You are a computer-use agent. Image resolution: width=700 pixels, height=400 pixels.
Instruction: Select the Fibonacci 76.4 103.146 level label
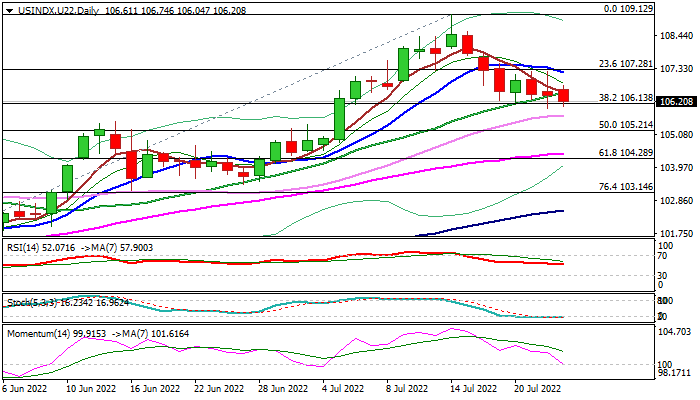(x=625, y=187)
